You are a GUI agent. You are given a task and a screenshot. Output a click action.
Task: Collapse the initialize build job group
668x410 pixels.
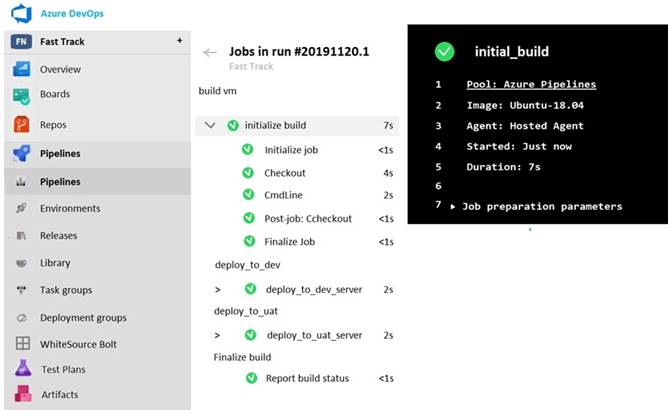[210, 126]
